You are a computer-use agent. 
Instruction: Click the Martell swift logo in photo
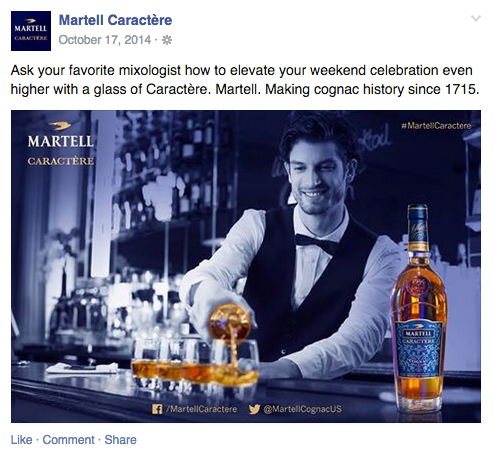(x=59, y=126)
